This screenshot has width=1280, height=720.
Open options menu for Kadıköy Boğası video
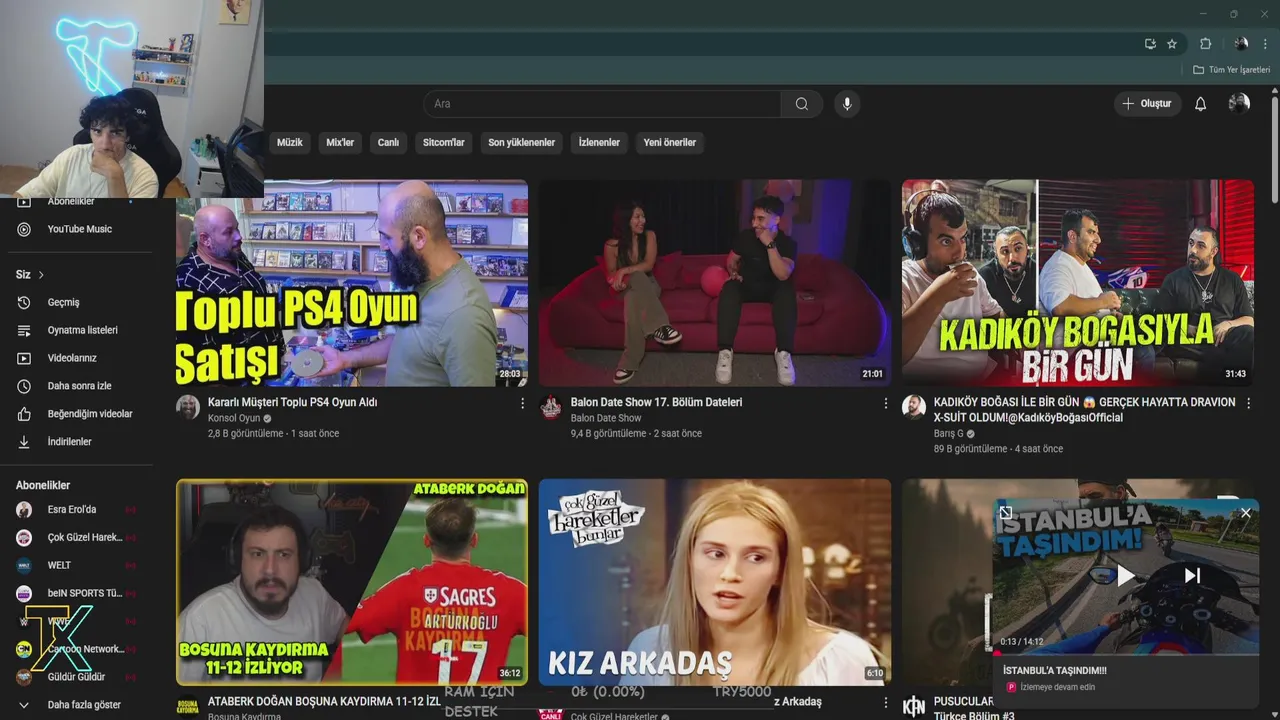[x=1248, y=403]
